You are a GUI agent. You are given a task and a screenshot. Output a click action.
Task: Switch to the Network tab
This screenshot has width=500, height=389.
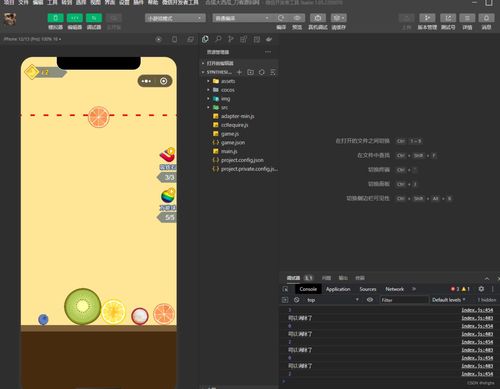(x=395, y=289)
